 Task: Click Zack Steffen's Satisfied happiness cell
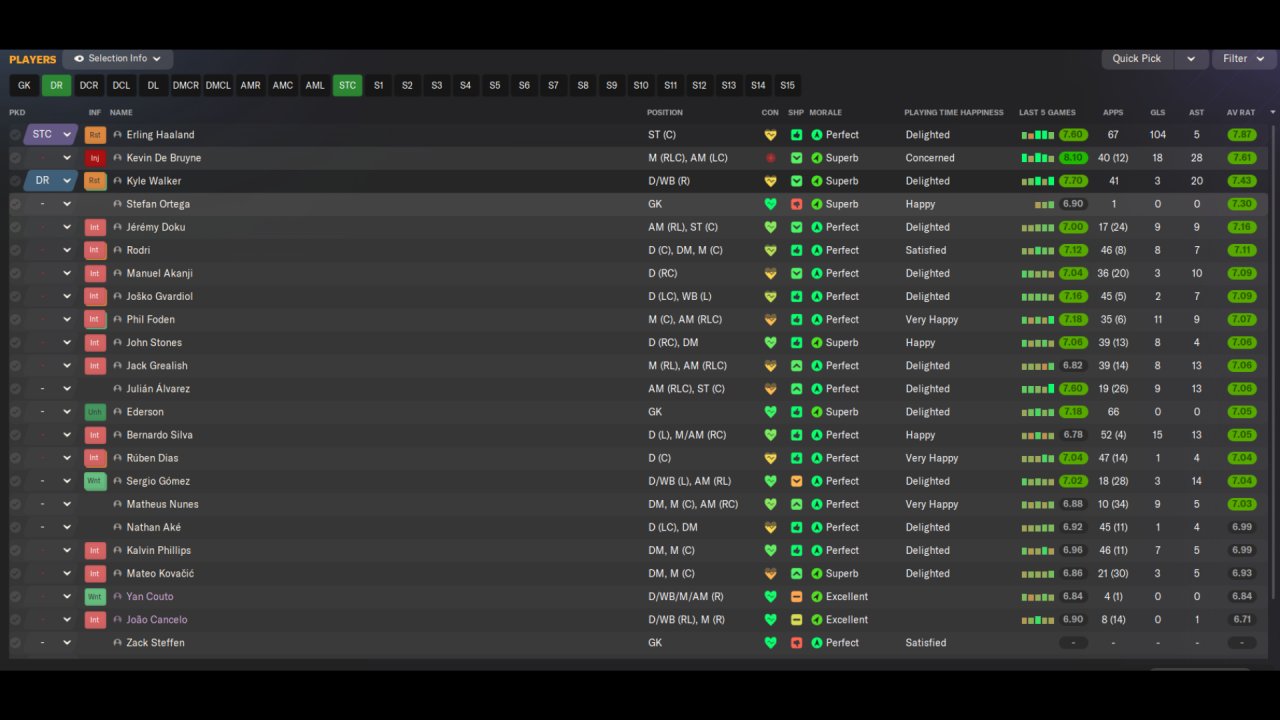(x=926, y=643)
